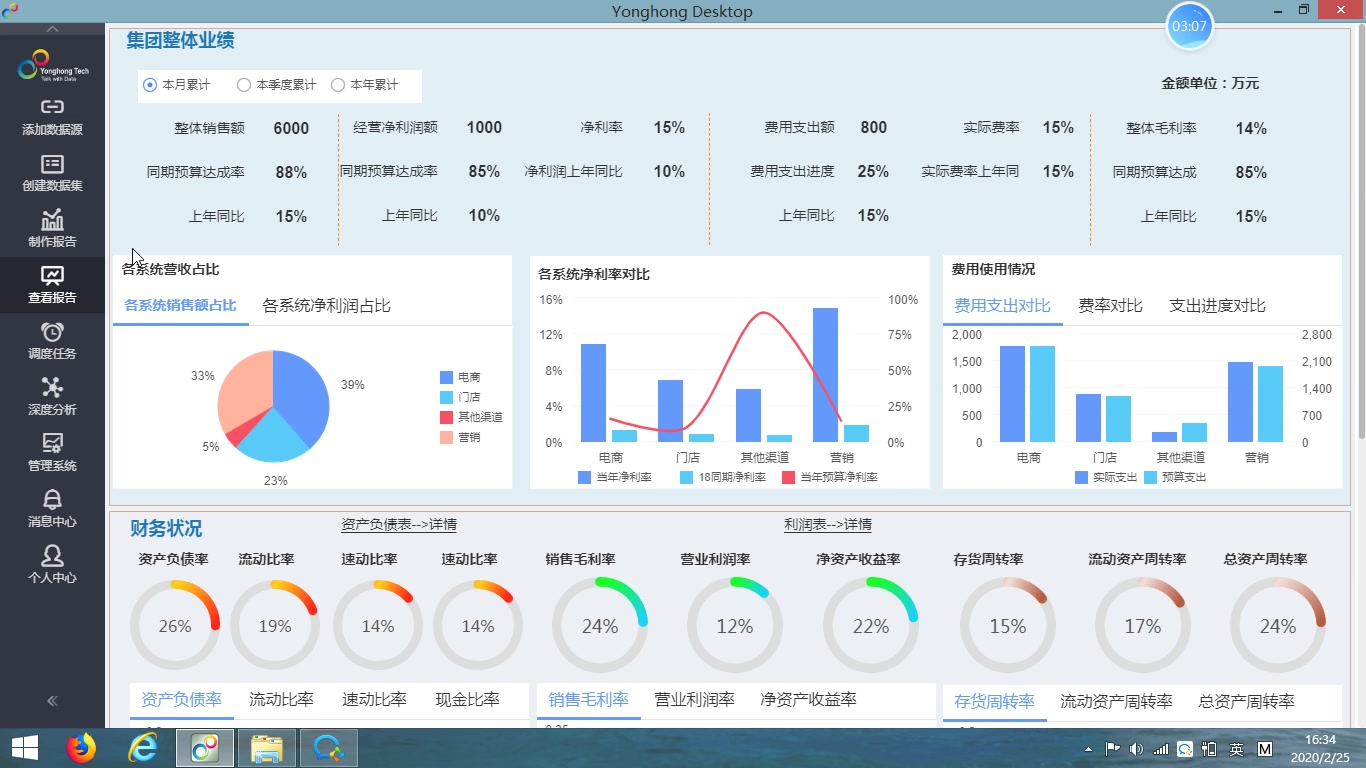This screenshot has width=1366, height=768.
Task: Launch Internet Explorer from the taskbar
Action: coord(143,748)
